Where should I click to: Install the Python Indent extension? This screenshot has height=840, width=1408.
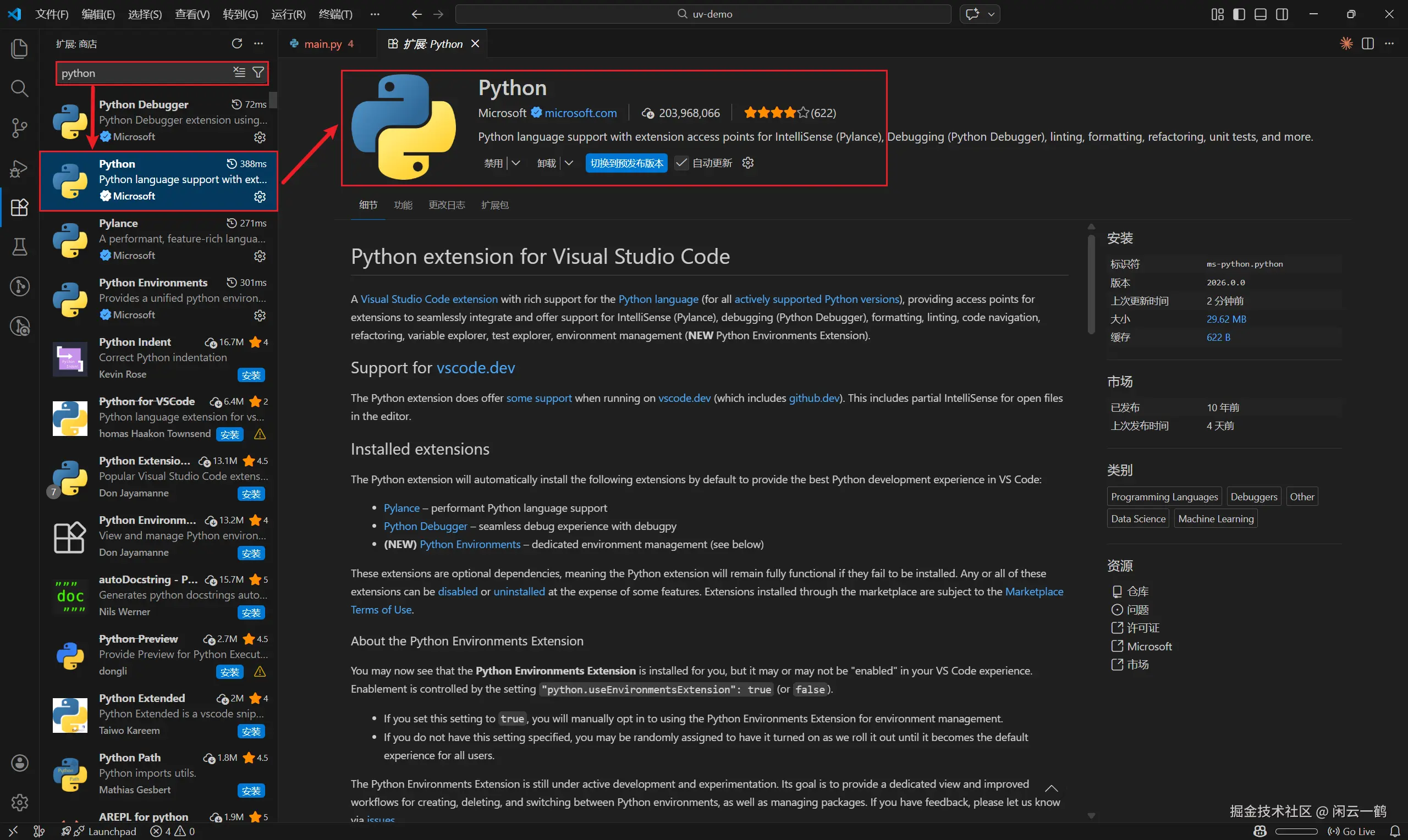point(251,375)
